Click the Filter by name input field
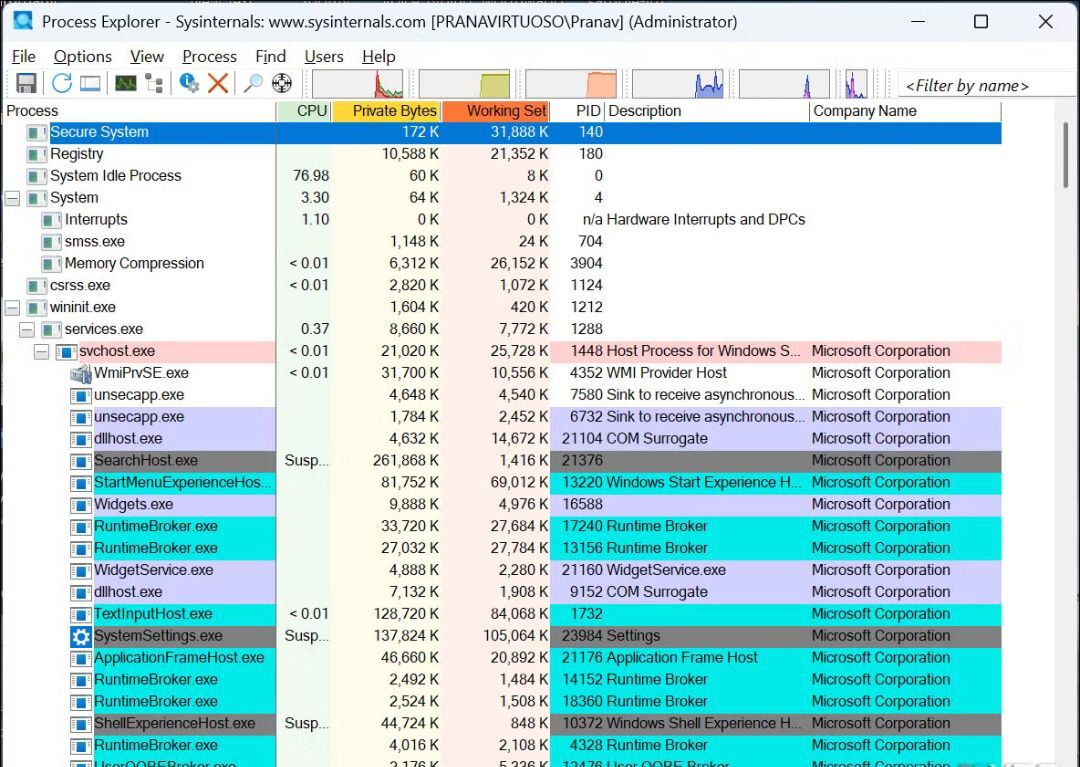Screen dimensions: 1080x767 985,85
